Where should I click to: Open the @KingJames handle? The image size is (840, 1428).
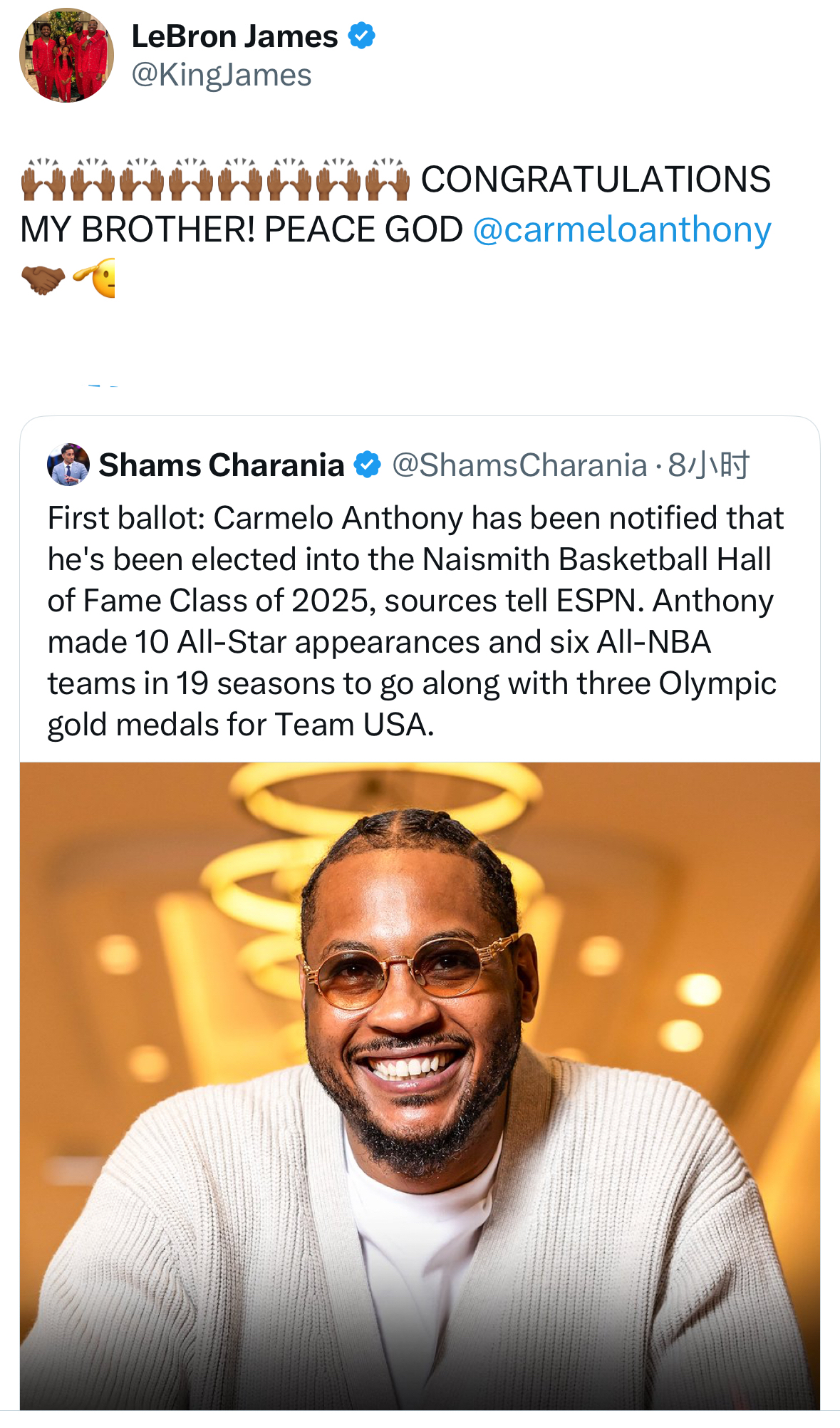tap(222, 75)
